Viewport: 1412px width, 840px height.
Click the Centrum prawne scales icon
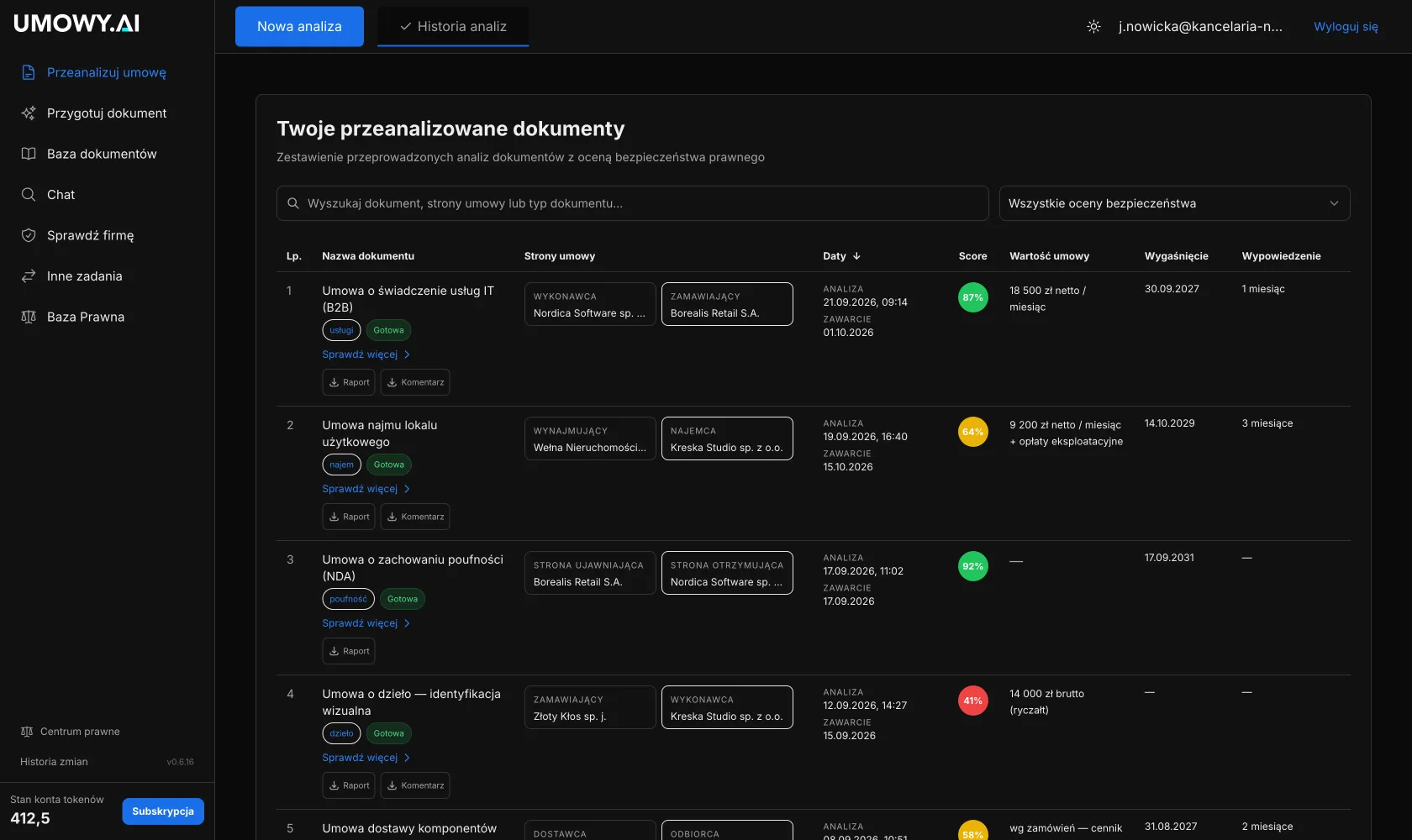click(26, 732)
